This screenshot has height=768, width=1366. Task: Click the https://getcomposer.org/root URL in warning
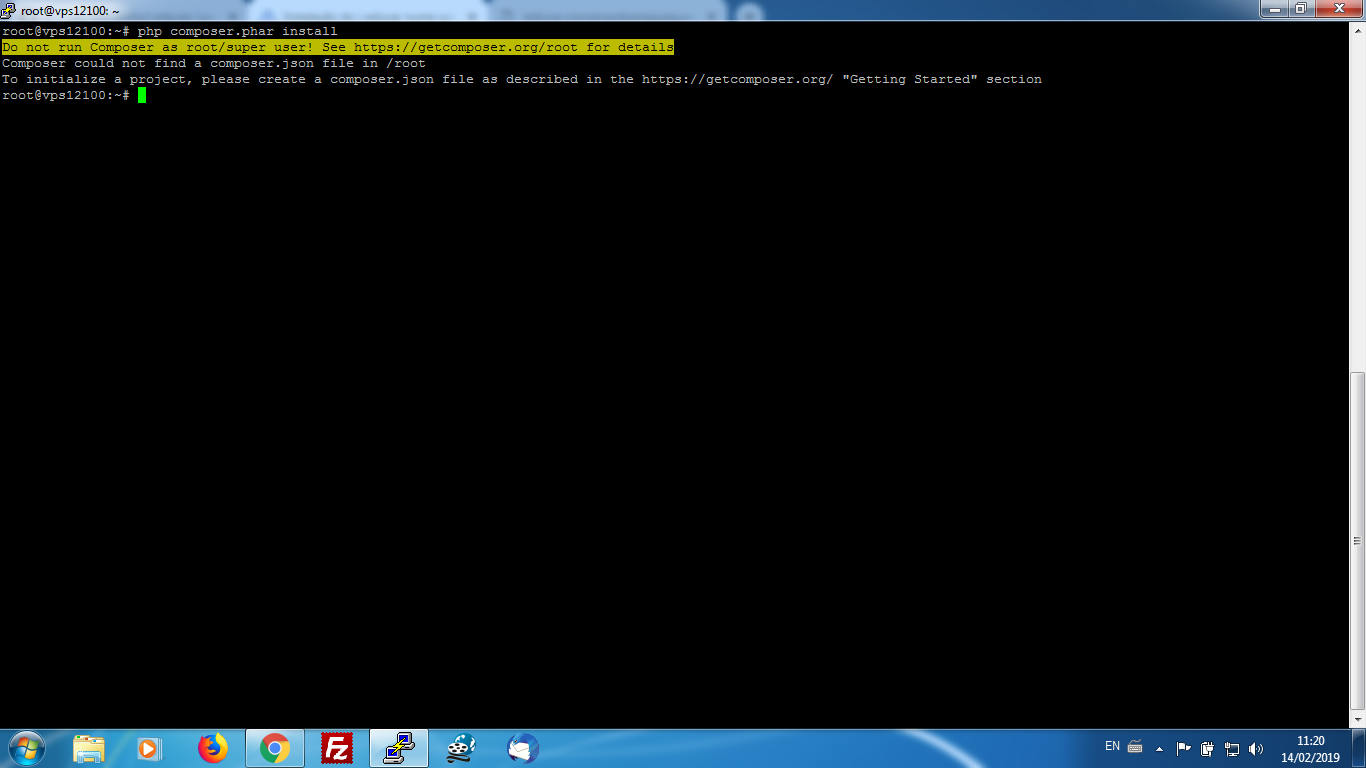(466, 47)
